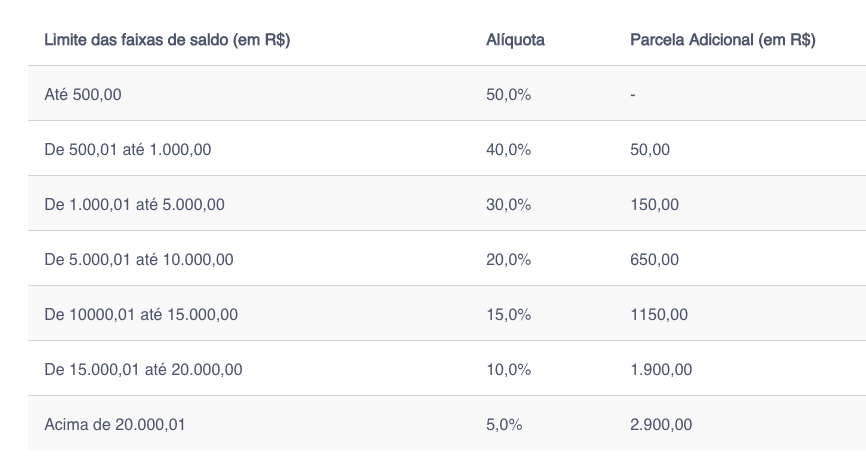Select the 1.900,00 additional amount cell
The height and width of the screenshot is (470, 866).
coord(661,369)
